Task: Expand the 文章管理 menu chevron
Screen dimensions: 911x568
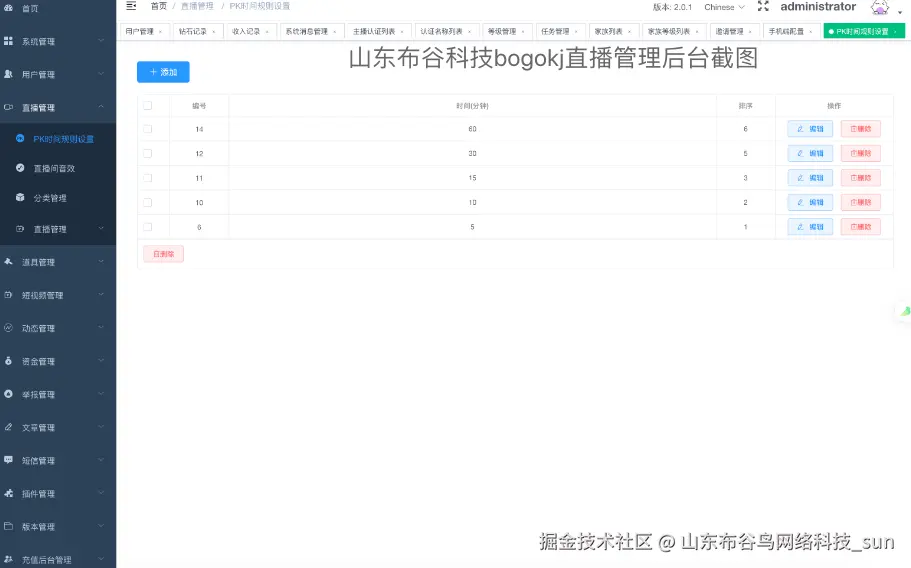Action: [101, 427]
